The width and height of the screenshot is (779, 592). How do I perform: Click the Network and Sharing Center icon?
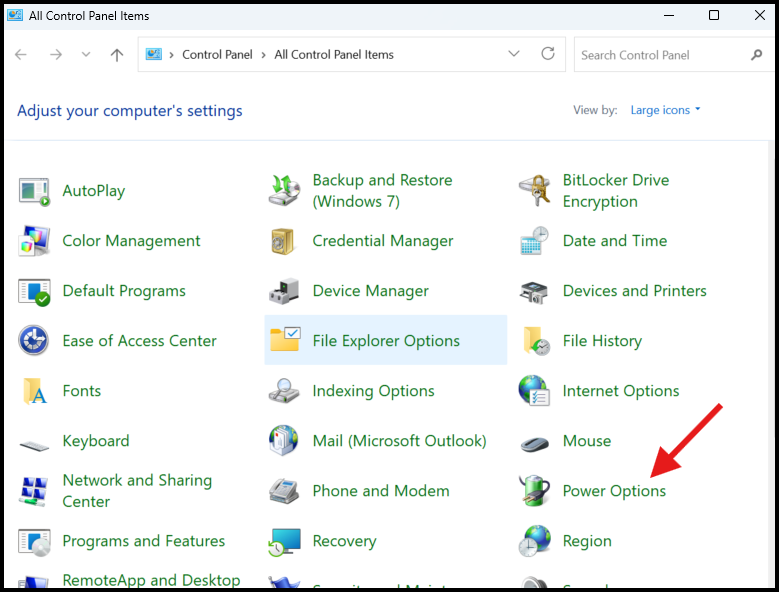[x=34, y=491]
